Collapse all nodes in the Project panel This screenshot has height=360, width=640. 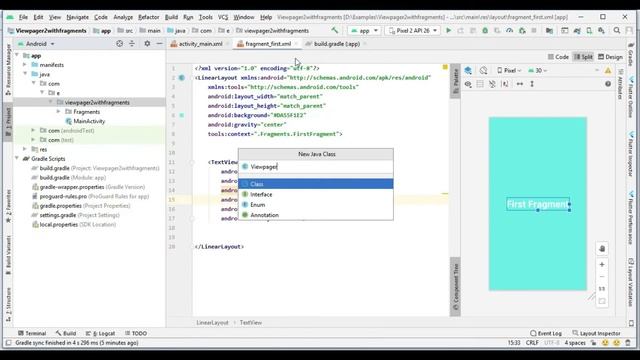(x=132, y=44)
